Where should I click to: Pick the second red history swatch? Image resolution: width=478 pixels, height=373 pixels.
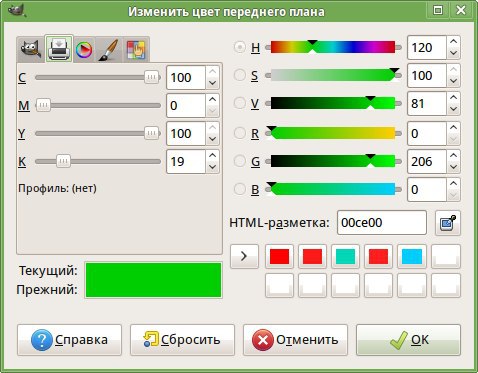tap(312, 256)
